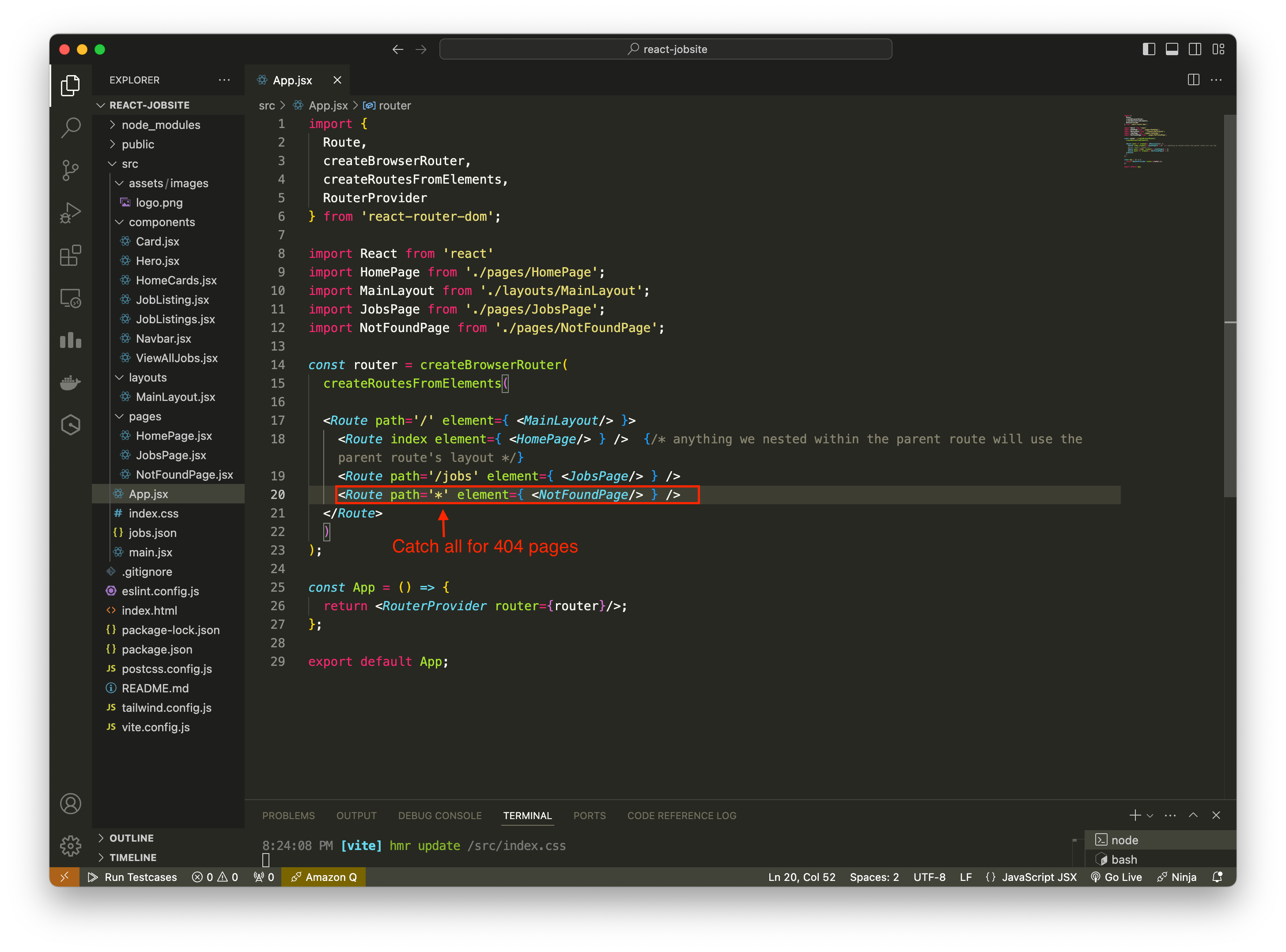
Task: Open NotFoundPage.jsx in explorer
Action: point(168,475)
